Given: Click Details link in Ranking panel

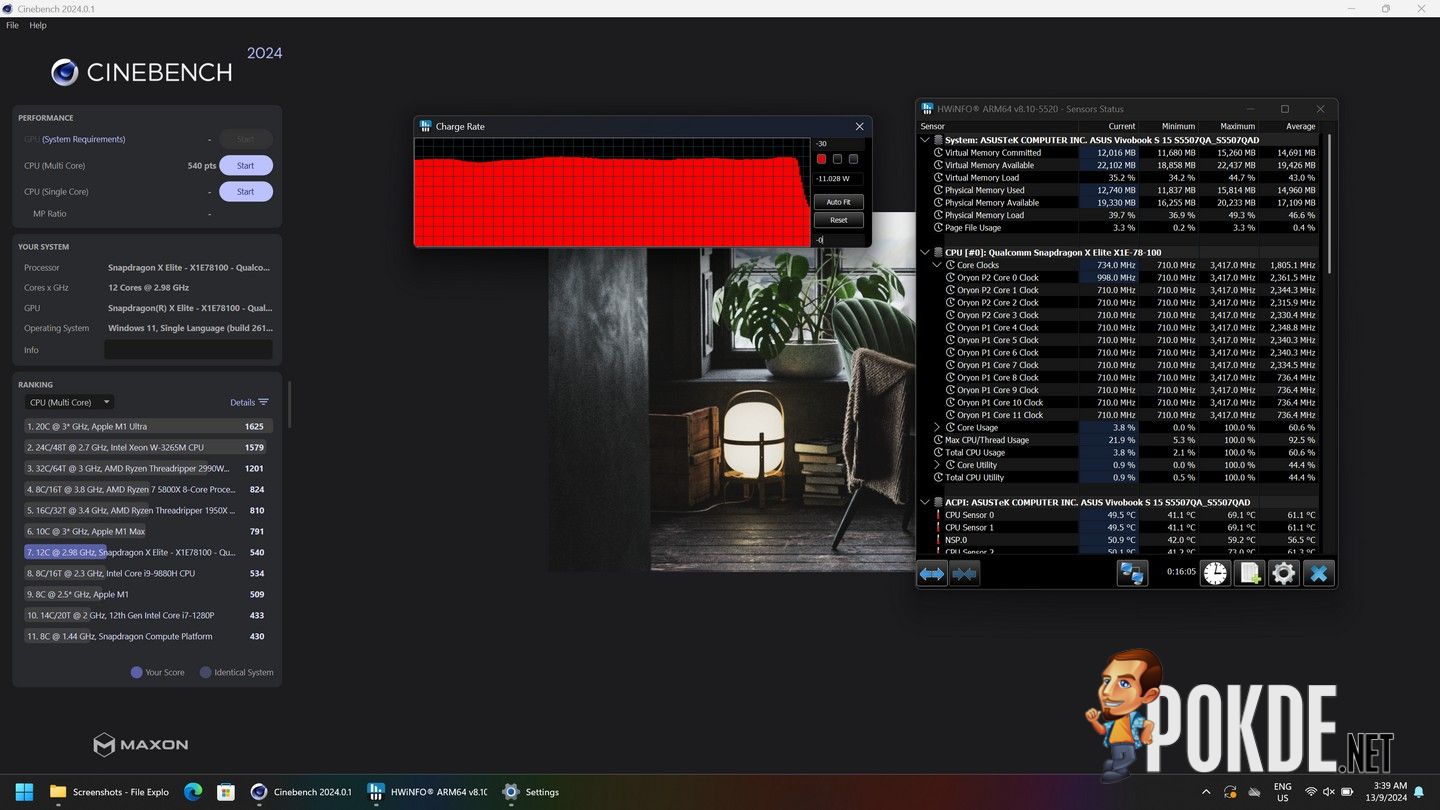Looking at the screenshot, I should click(x=242, y=402).
